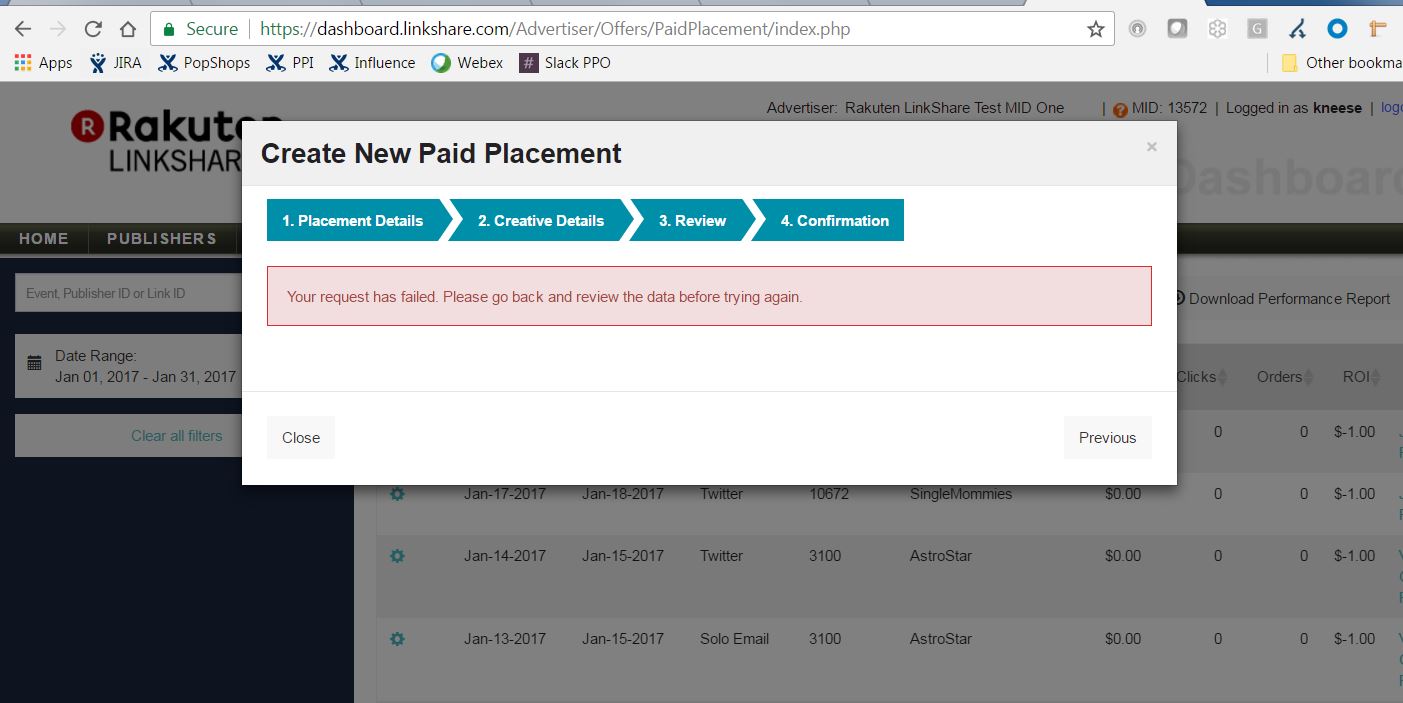Click the gear icon for the SingleMommies row
1403x703 pixels.
coord(397,494)
